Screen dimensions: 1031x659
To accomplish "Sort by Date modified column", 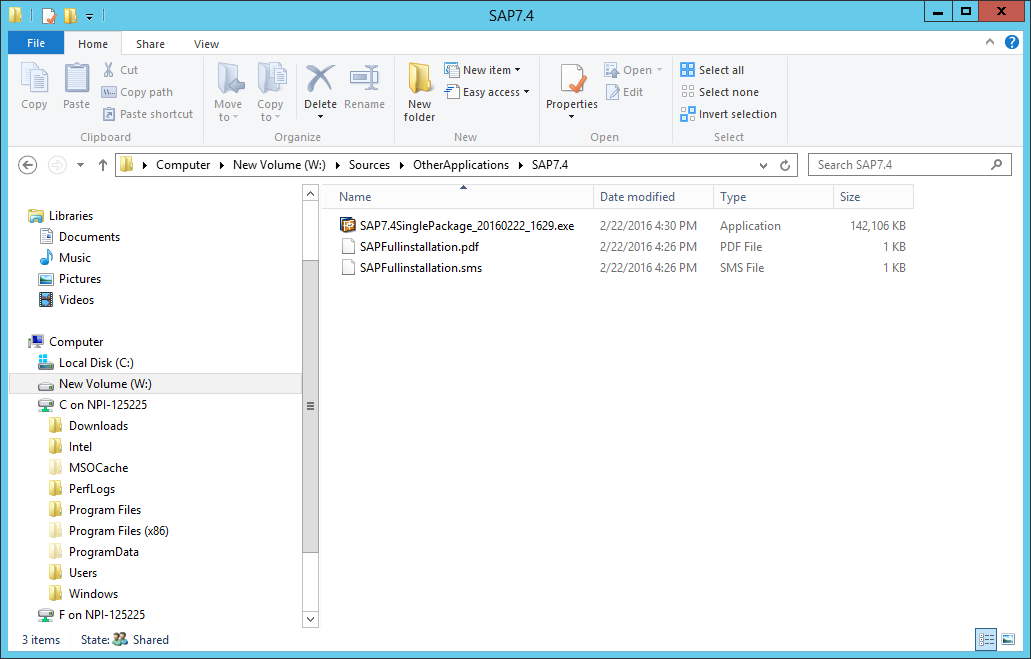I will click(653, 197).
